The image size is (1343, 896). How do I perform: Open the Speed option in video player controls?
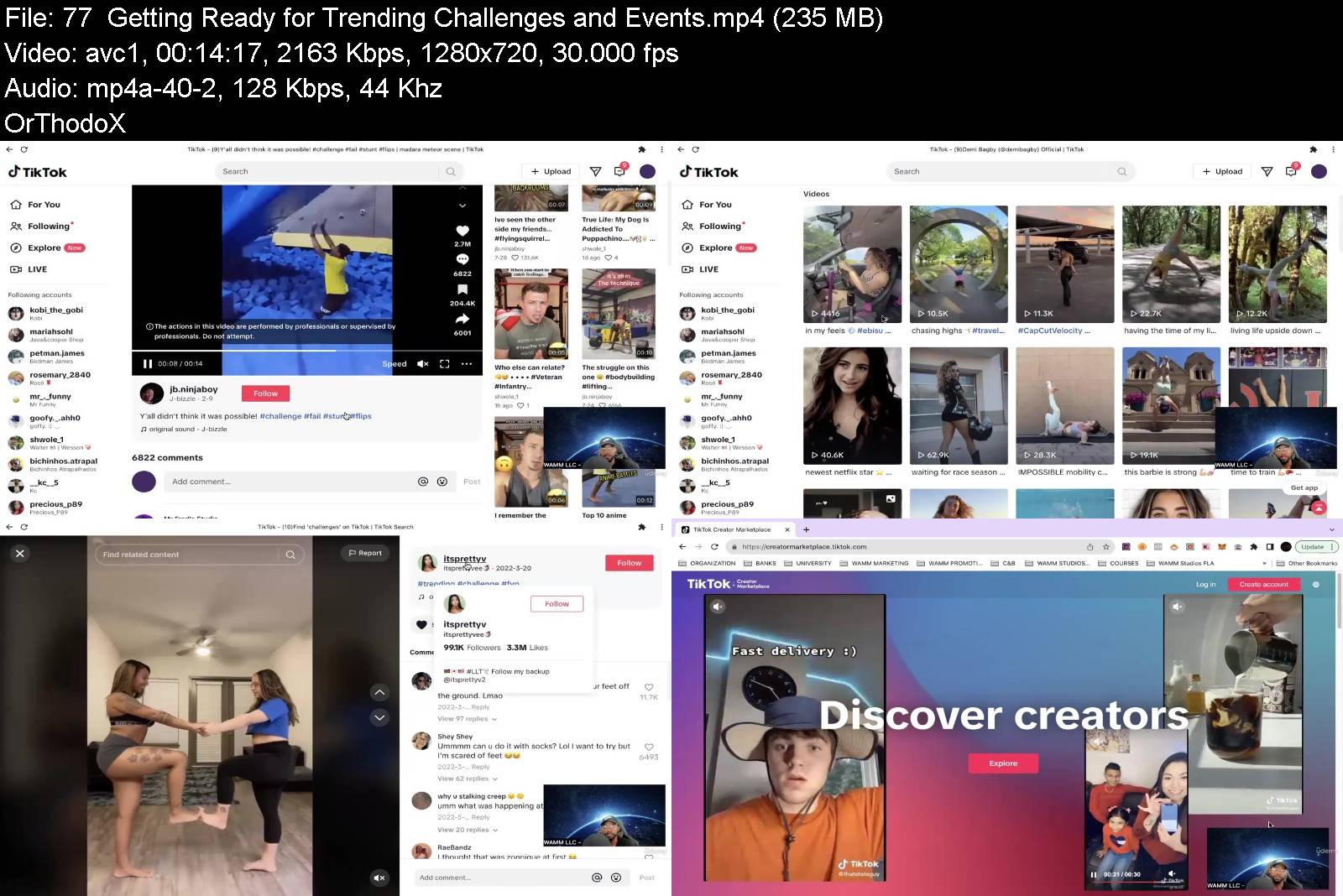pyautogui.click(x=395, y=364)
